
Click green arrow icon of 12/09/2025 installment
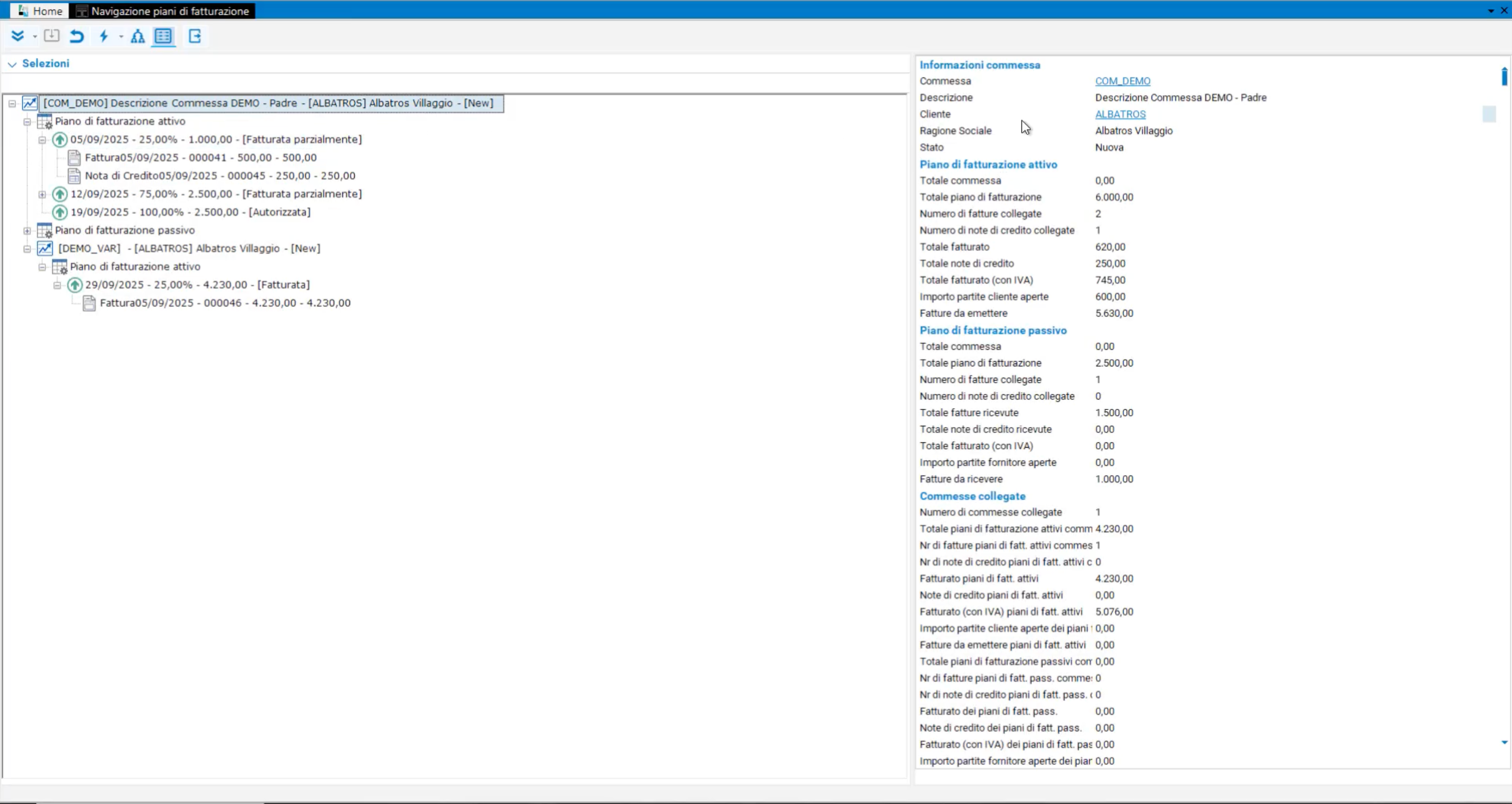point(60,194)
